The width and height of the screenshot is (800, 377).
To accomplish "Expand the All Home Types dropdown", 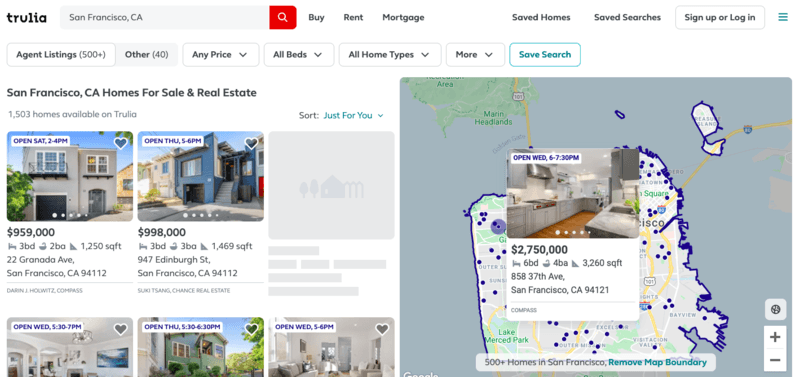I will [x=390, y=55].
